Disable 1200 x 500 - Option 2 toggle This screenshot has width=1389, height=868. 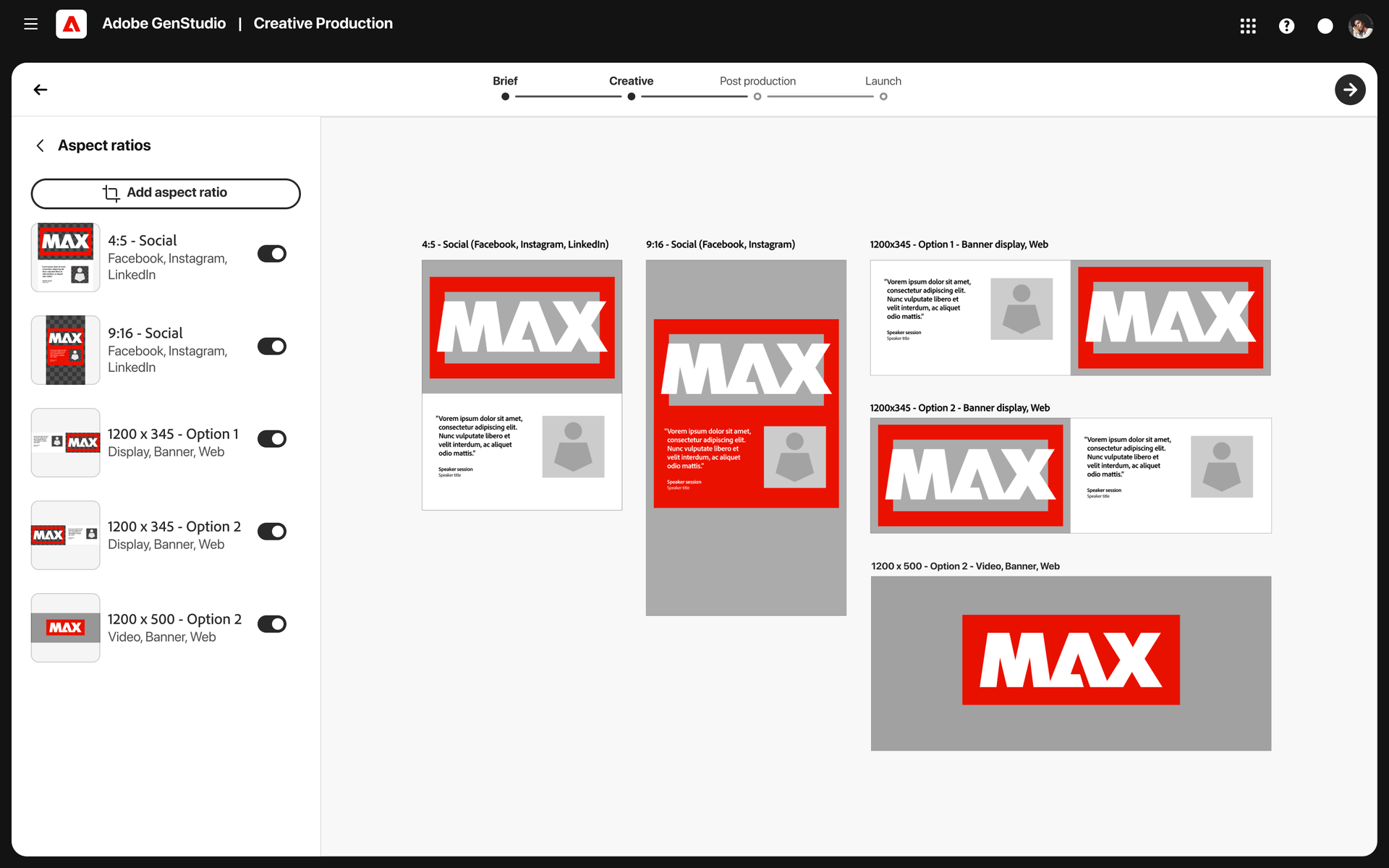pos(272,624)
